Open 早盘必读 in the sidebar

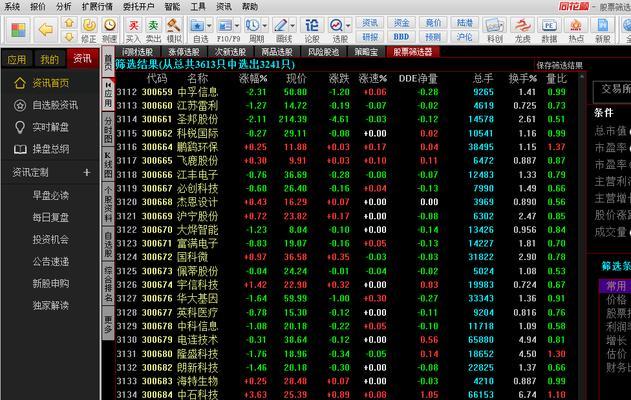point(51,196)
